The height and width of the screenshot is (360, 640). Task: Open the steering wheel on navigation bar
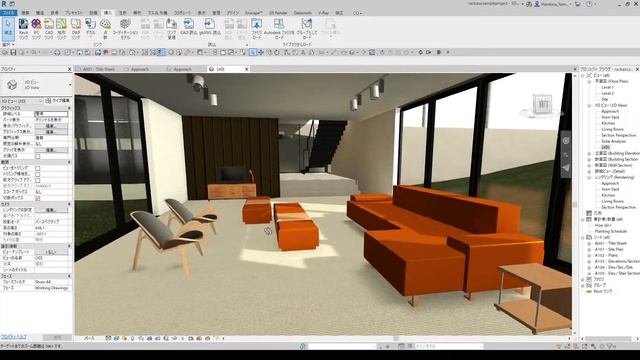click(566, 140)
